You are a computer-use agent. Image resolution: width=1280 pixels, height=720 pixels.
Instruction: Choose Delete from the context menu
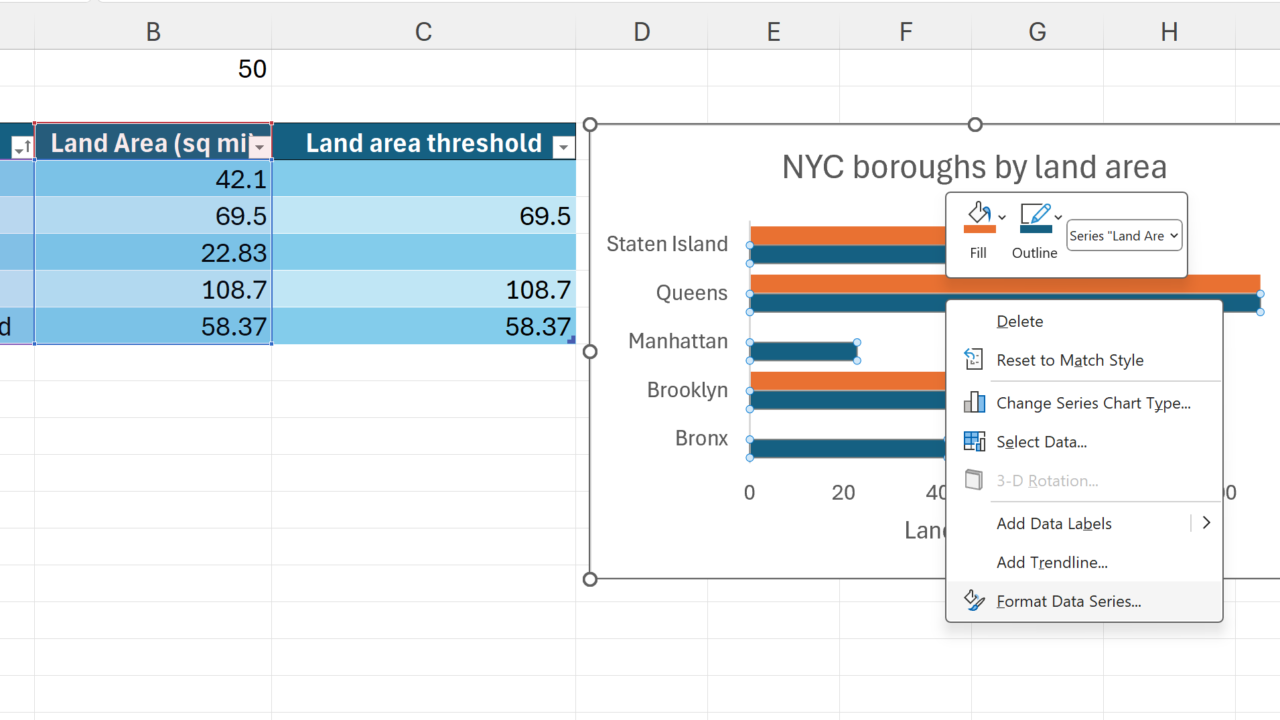(x=1019, y=321)
